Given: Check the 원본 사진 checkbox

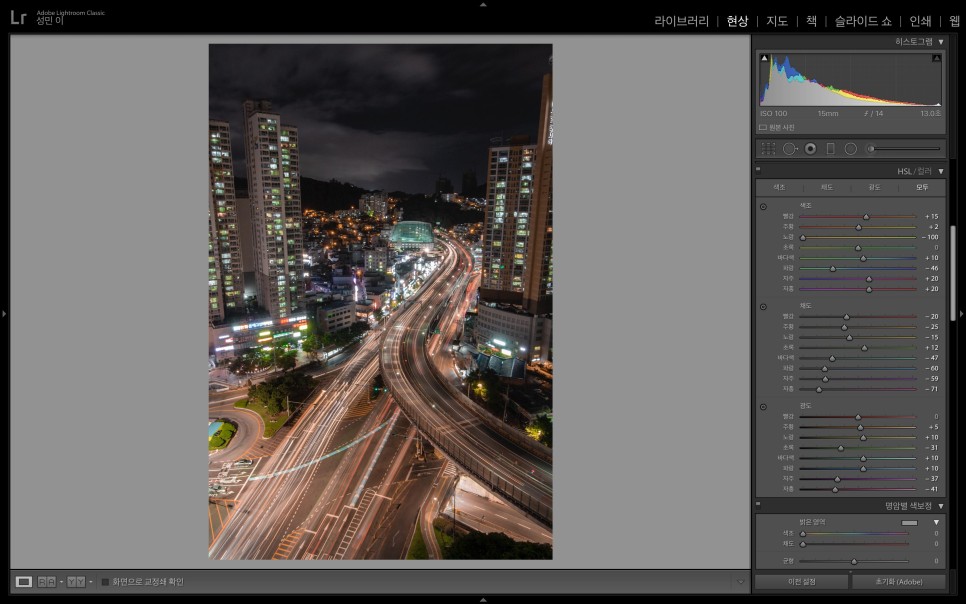Looking at the screenshot, I should [763, 128].
